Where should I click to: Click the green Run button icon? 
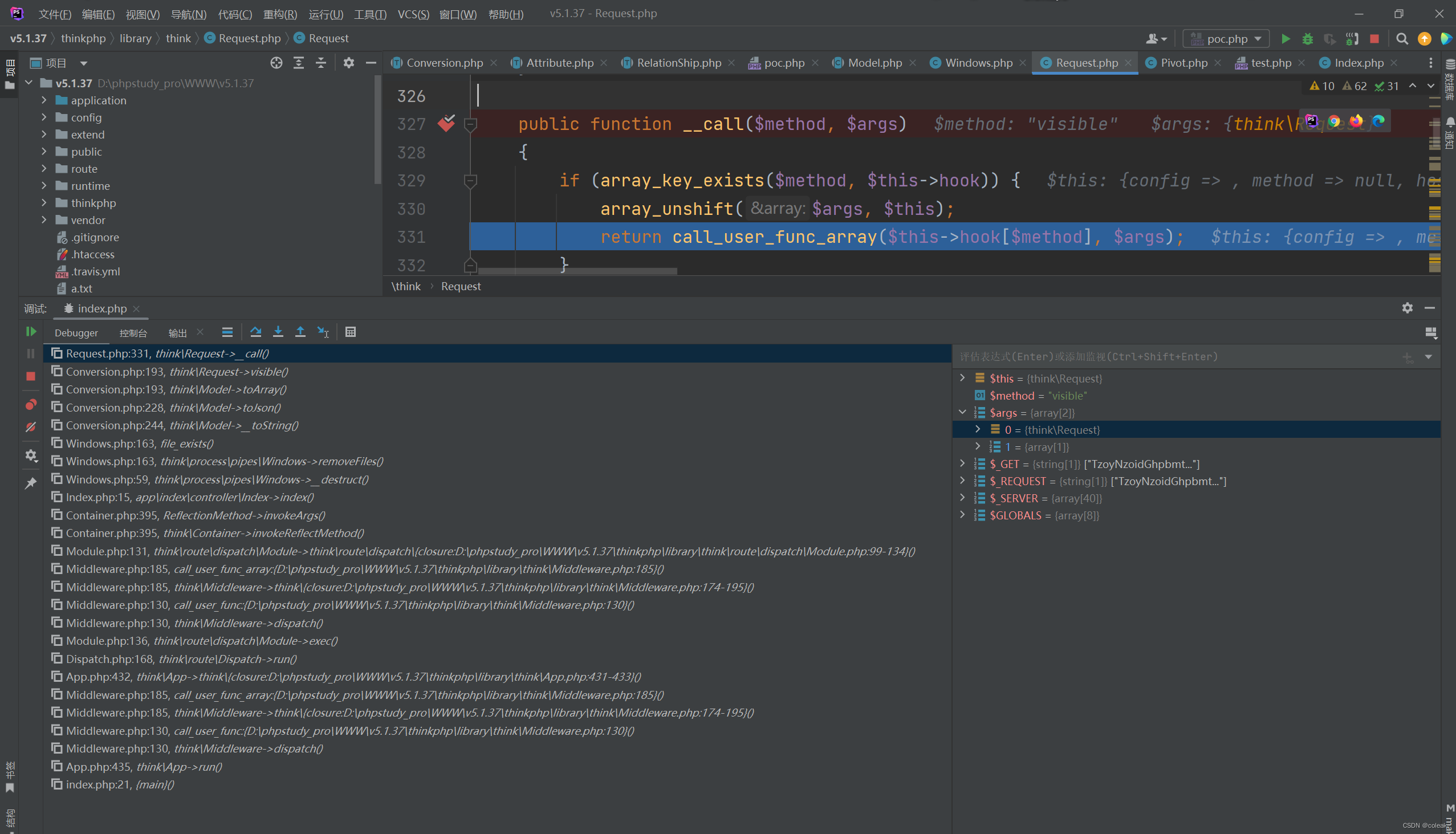pyautogui.click(x=1285, y=38)
